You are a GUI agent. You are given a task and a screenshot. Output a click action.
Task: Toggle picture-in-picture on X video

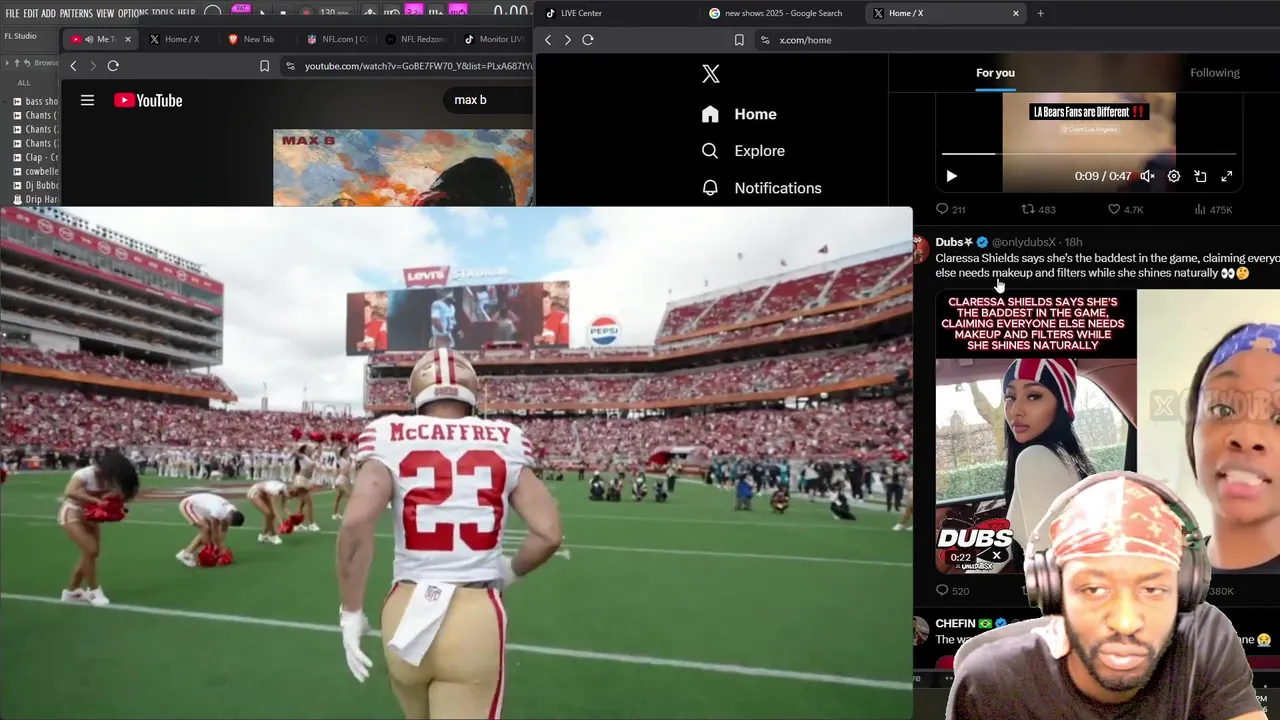1200,176
